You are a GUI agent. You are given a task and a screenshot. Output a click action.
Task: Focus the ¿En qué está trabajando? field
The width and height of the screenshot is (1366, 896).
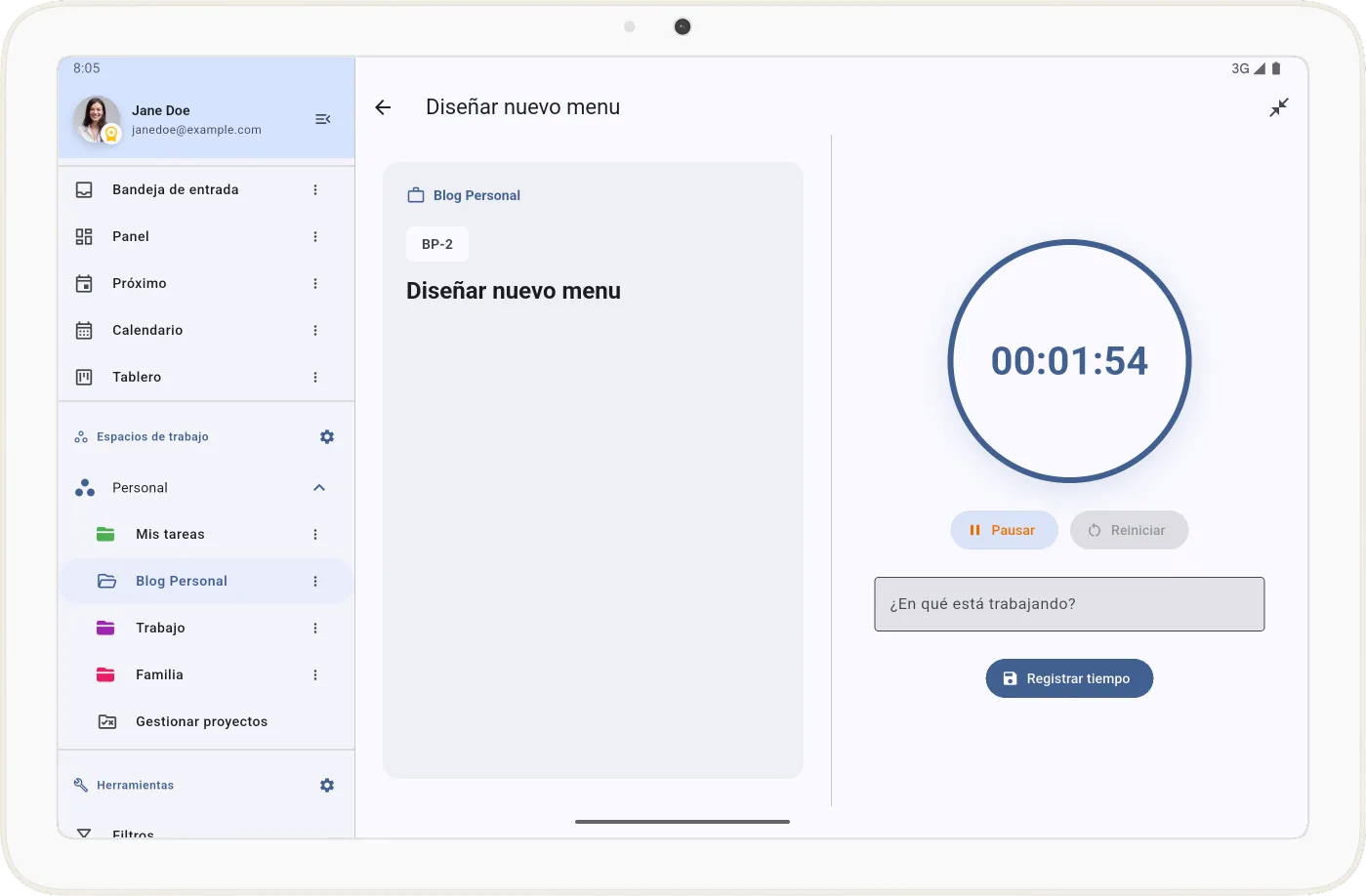click(1069, 604)
